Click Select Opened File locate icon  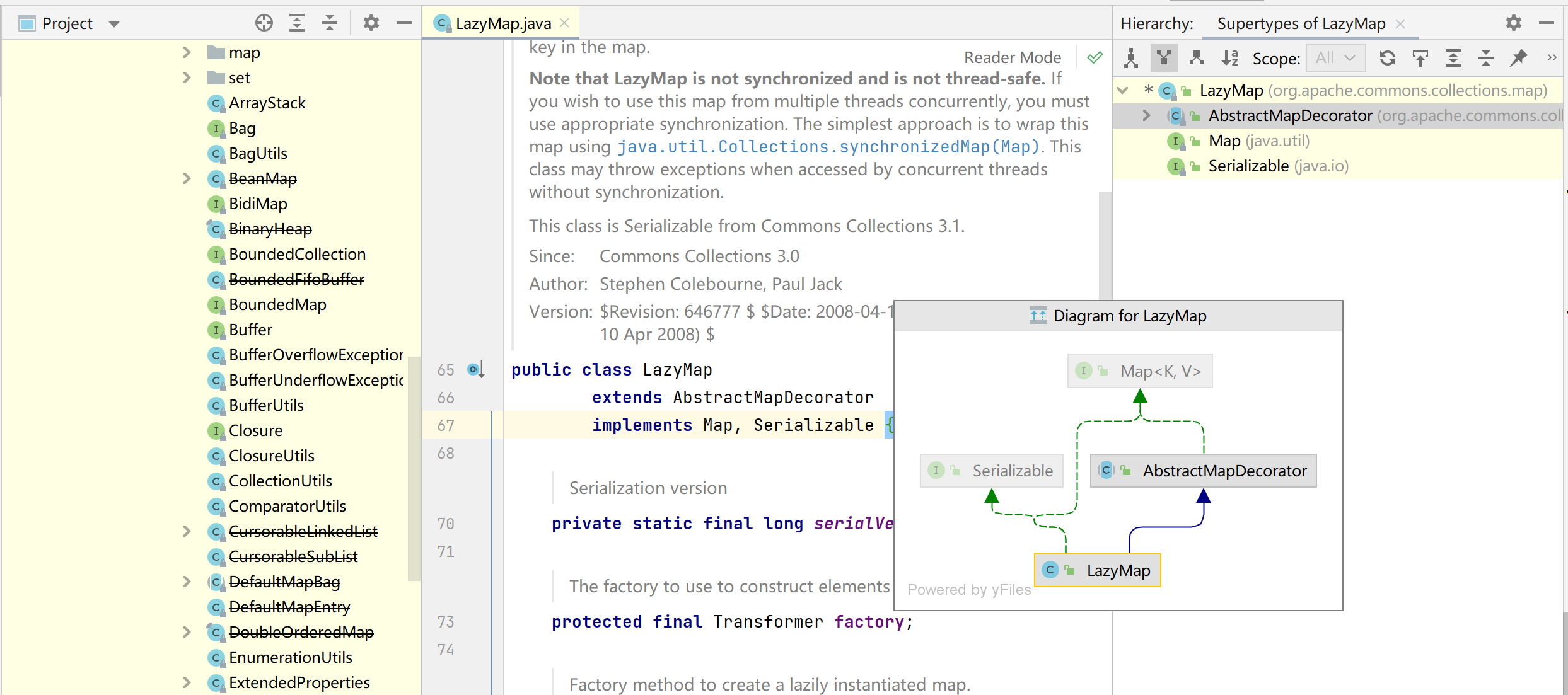(x=264, y=23)
